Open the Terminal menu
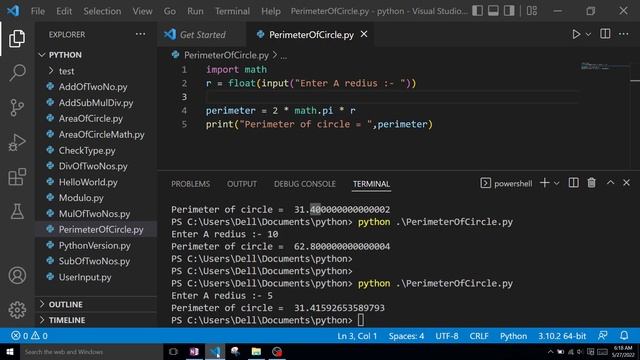 [232, 11]
